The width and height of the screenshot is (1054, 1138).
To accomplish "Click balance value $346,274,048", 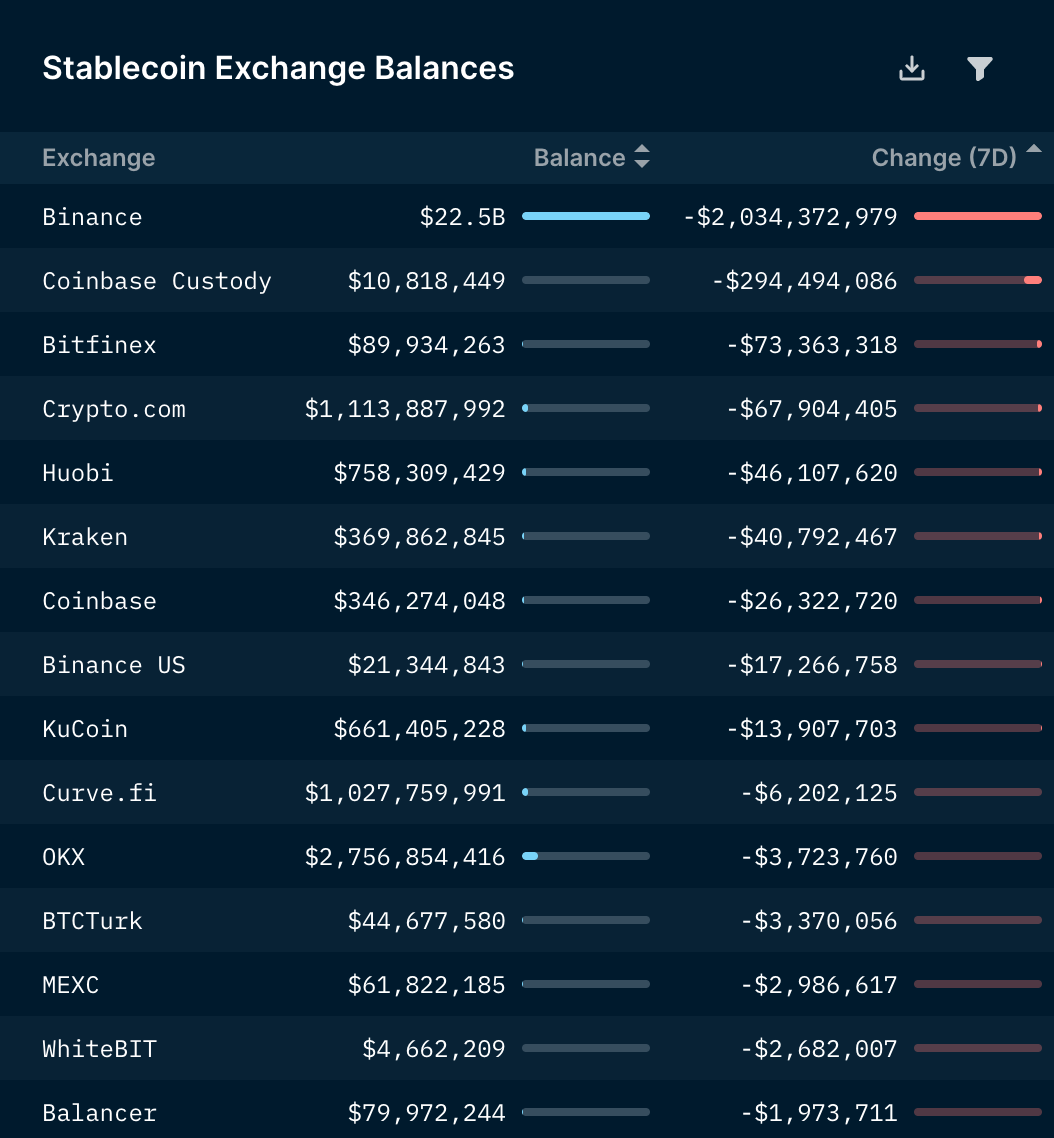I will pyautogui.click(x=419, y=601).
